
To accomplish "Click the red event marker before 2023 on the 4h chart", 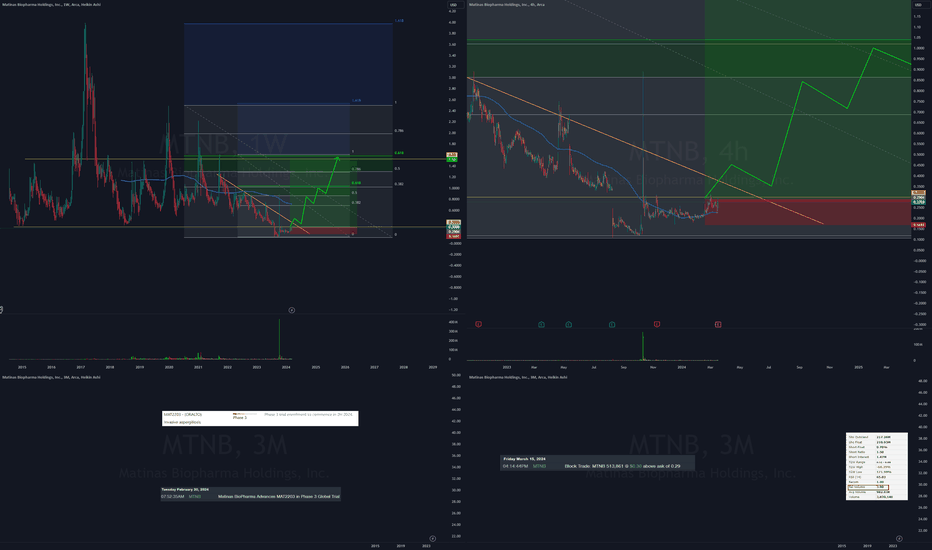I will coord(478,324).
